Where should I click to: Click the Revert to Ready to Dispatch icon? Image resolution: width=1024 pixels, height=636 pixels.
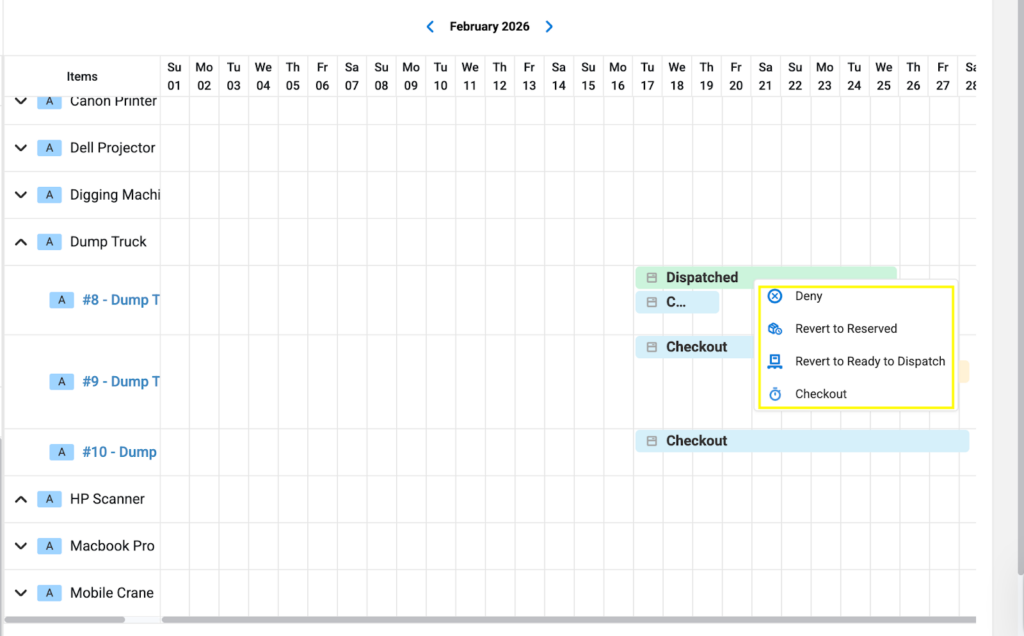pyautogui.click(x=774, y=361)
